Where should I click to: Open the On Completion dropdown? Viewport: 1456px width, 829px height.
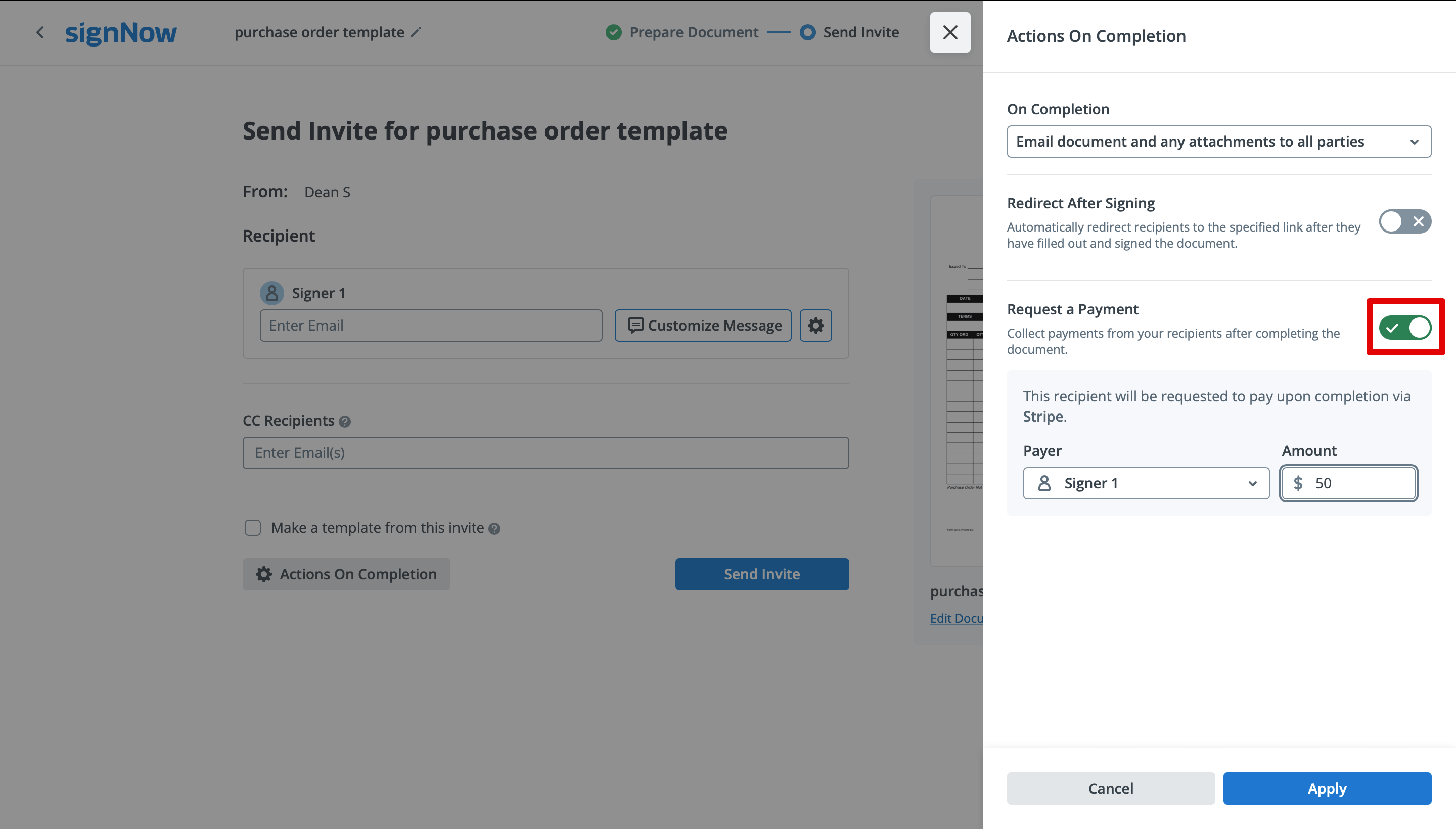(1218, 142)
